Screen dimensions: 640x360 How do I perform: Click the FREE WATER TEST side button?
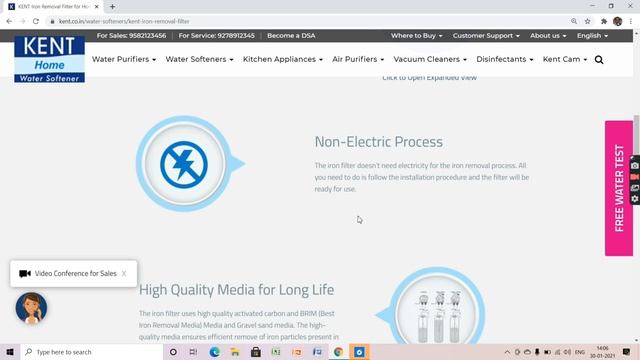619,188
